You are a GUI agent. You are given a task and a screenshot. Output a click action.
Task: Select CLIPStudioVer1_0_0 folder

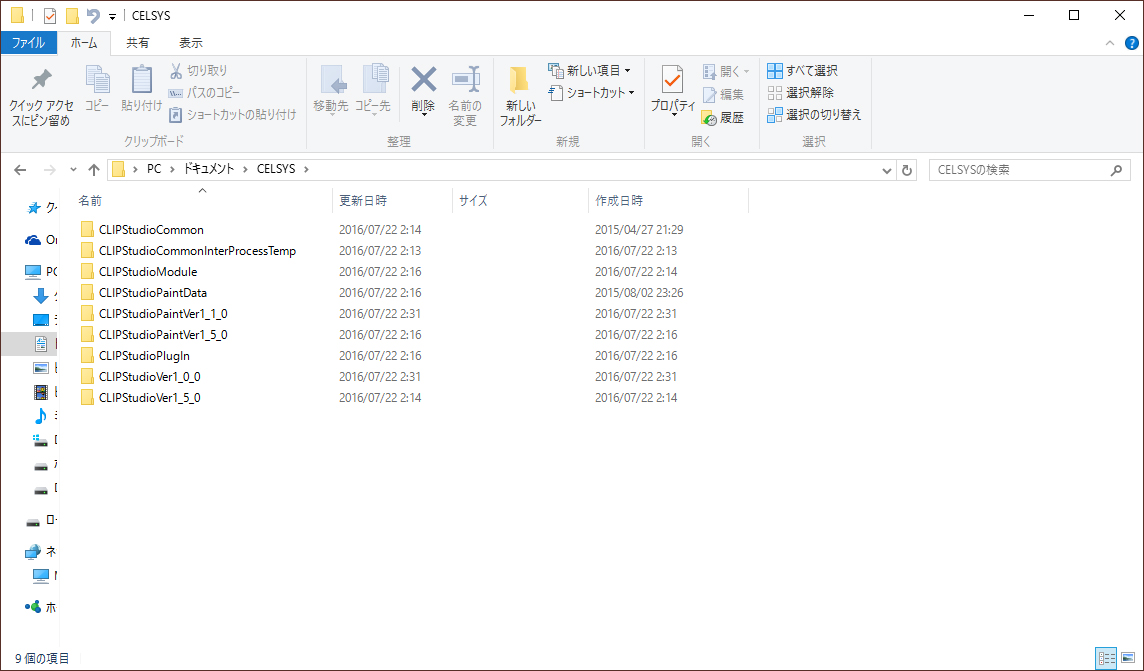(x=150, y=377)
